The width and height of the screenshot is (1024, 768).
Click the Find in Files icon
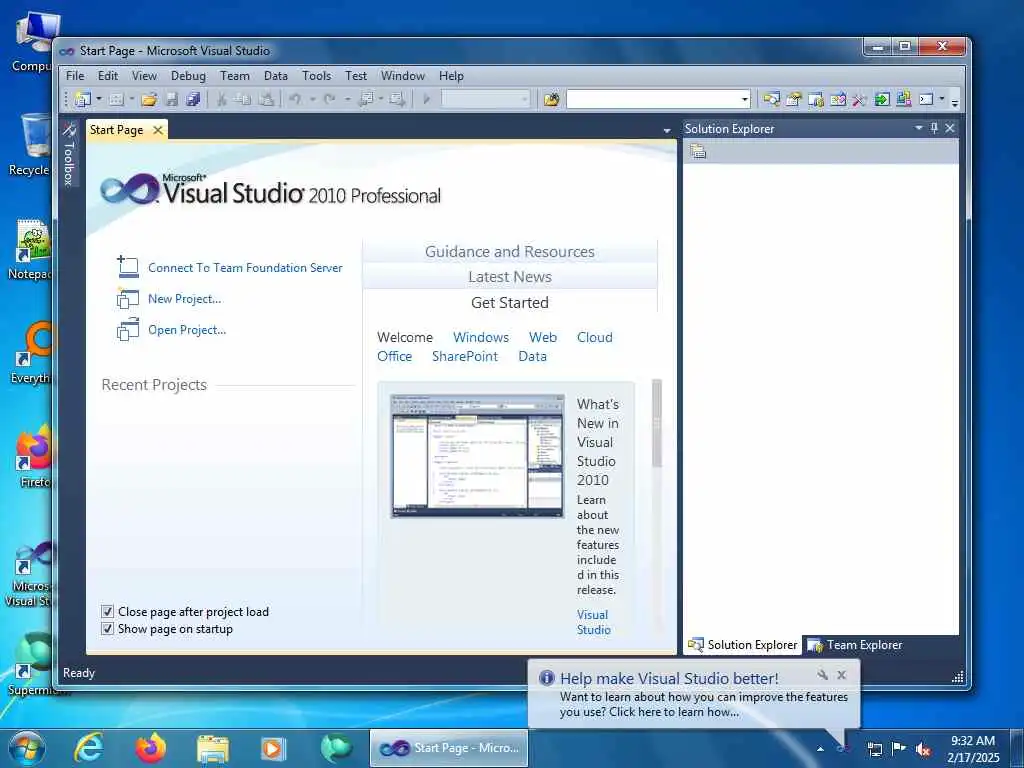tap(552, 99)
